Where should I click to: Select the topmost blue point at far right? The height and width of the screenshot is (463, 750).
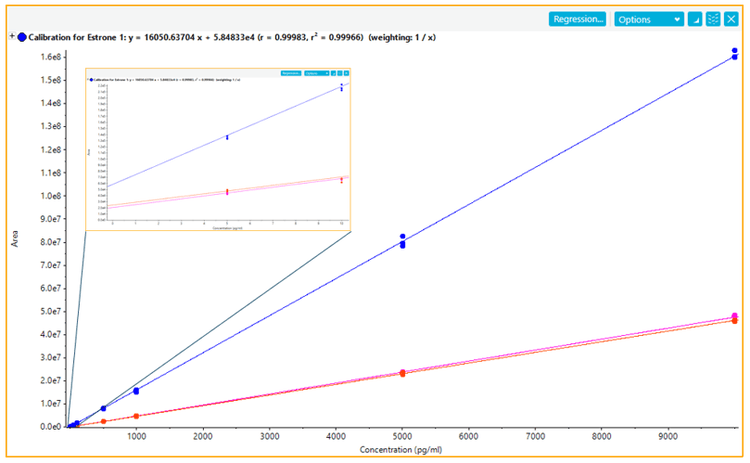[x=735, y=50]
